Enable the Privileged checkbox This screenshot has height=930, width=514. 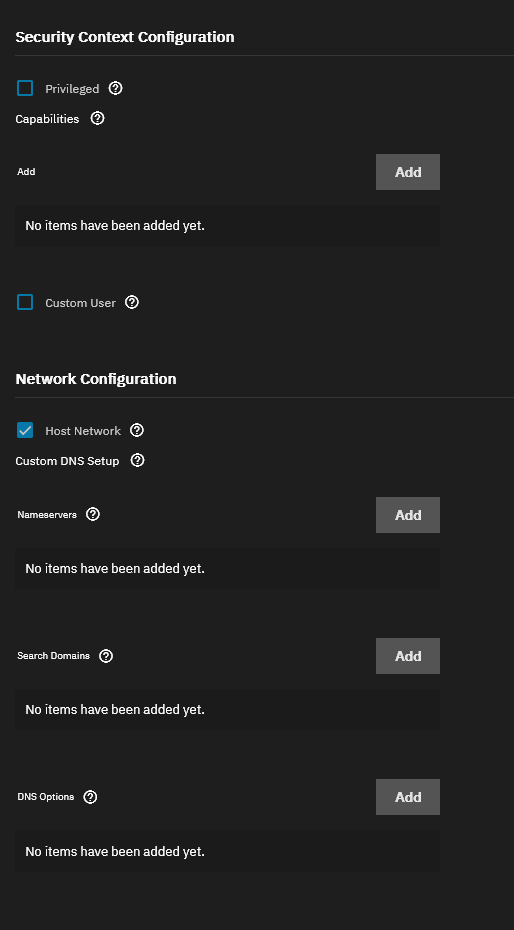(25, 88)
